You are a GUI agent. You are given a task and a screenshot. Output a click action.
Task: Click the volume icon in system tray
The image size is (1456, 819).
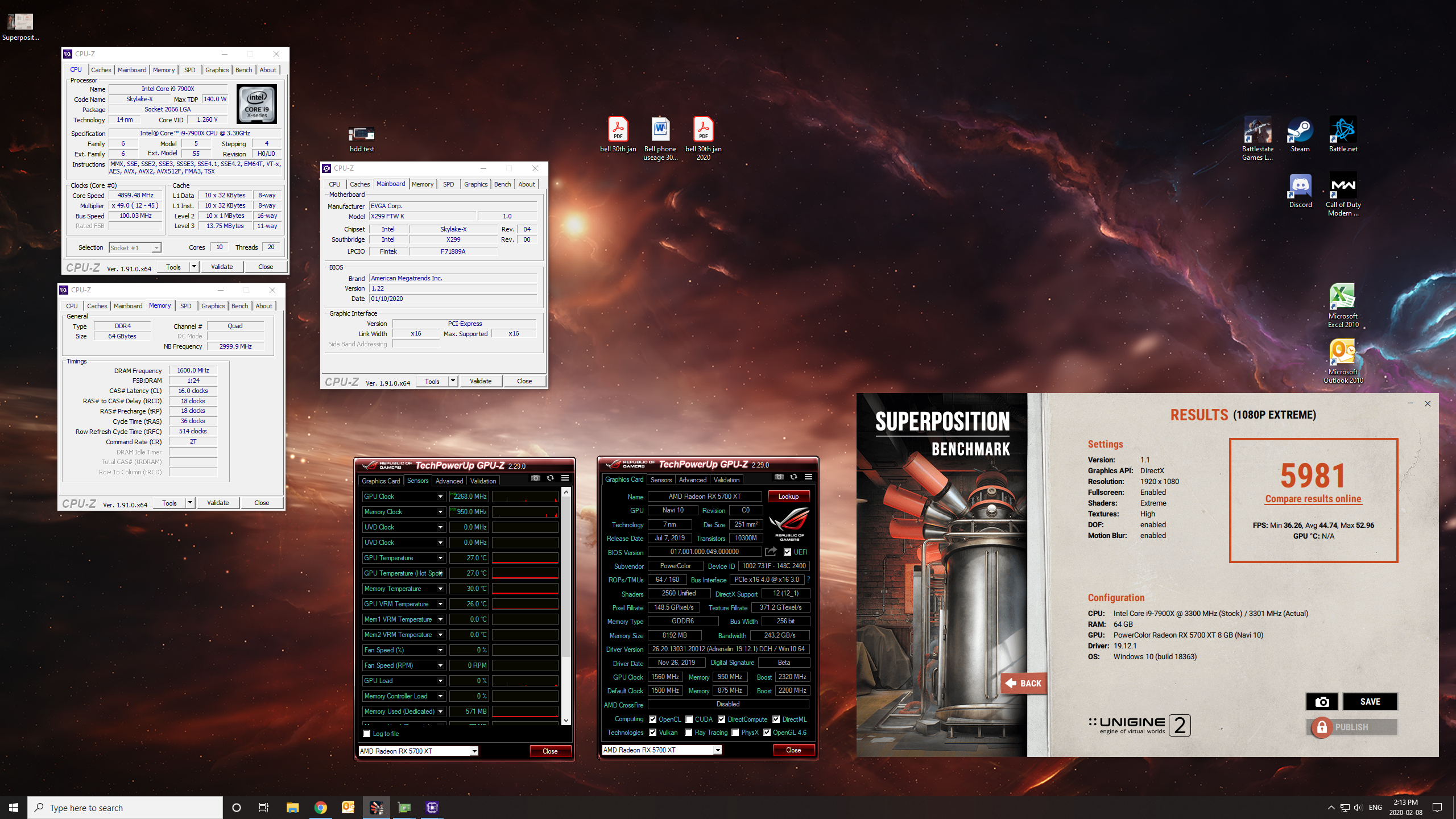click(1358, 808)
